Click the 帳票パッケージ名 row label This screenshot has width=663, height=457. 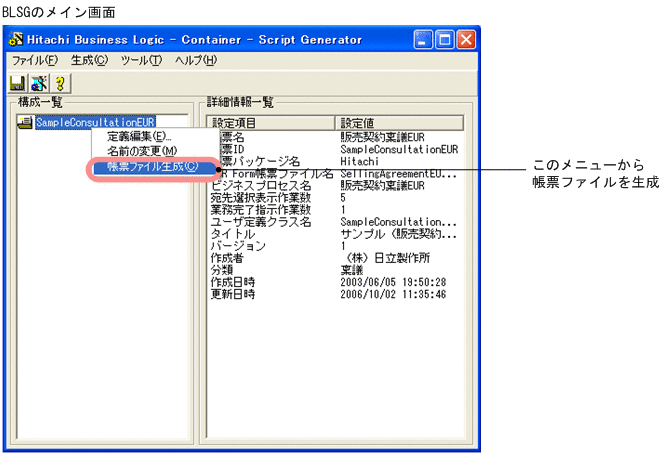[x=260, y=161]
